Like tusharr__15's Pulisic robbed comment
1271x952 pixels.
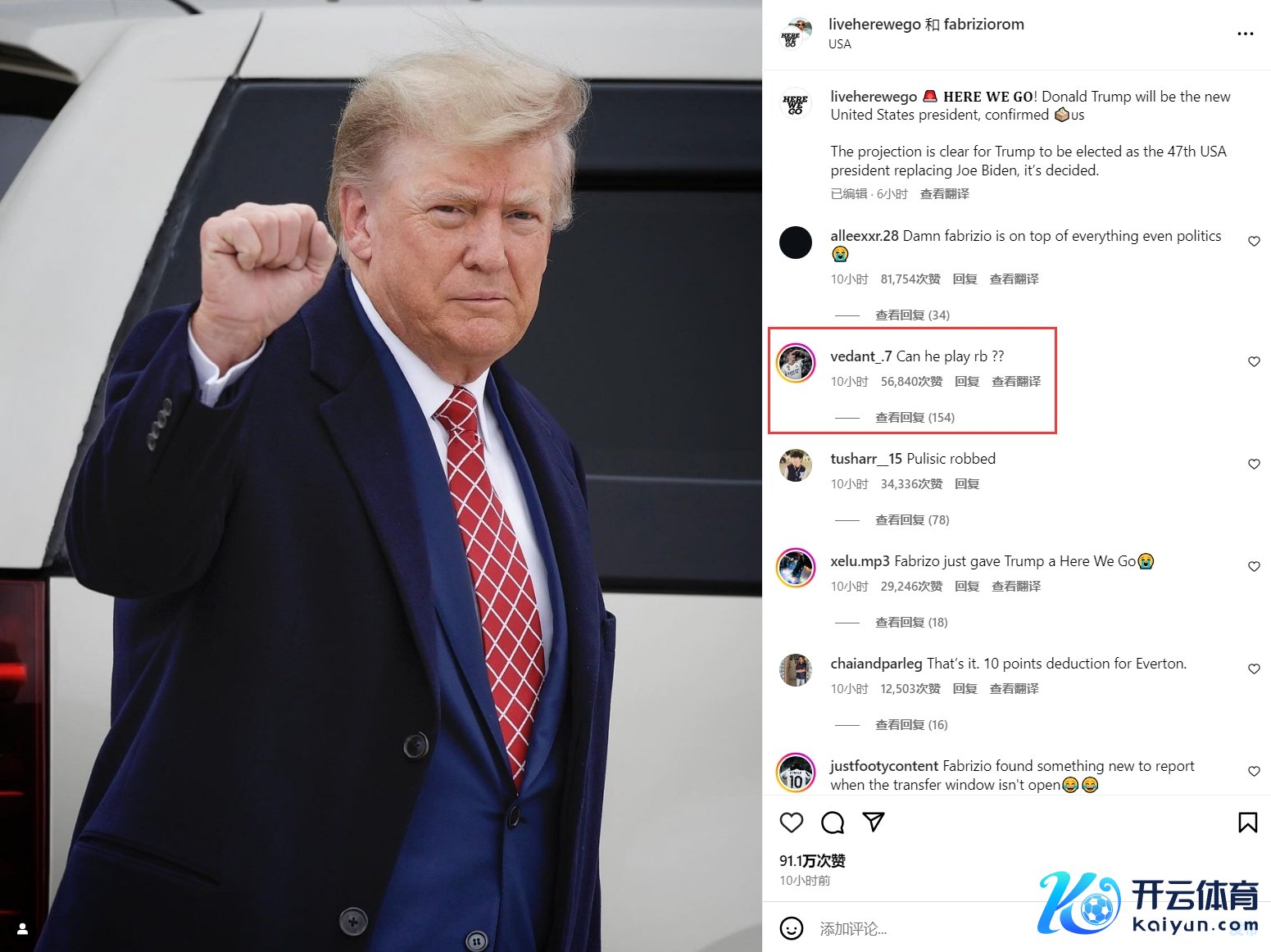pos(1254,464)
